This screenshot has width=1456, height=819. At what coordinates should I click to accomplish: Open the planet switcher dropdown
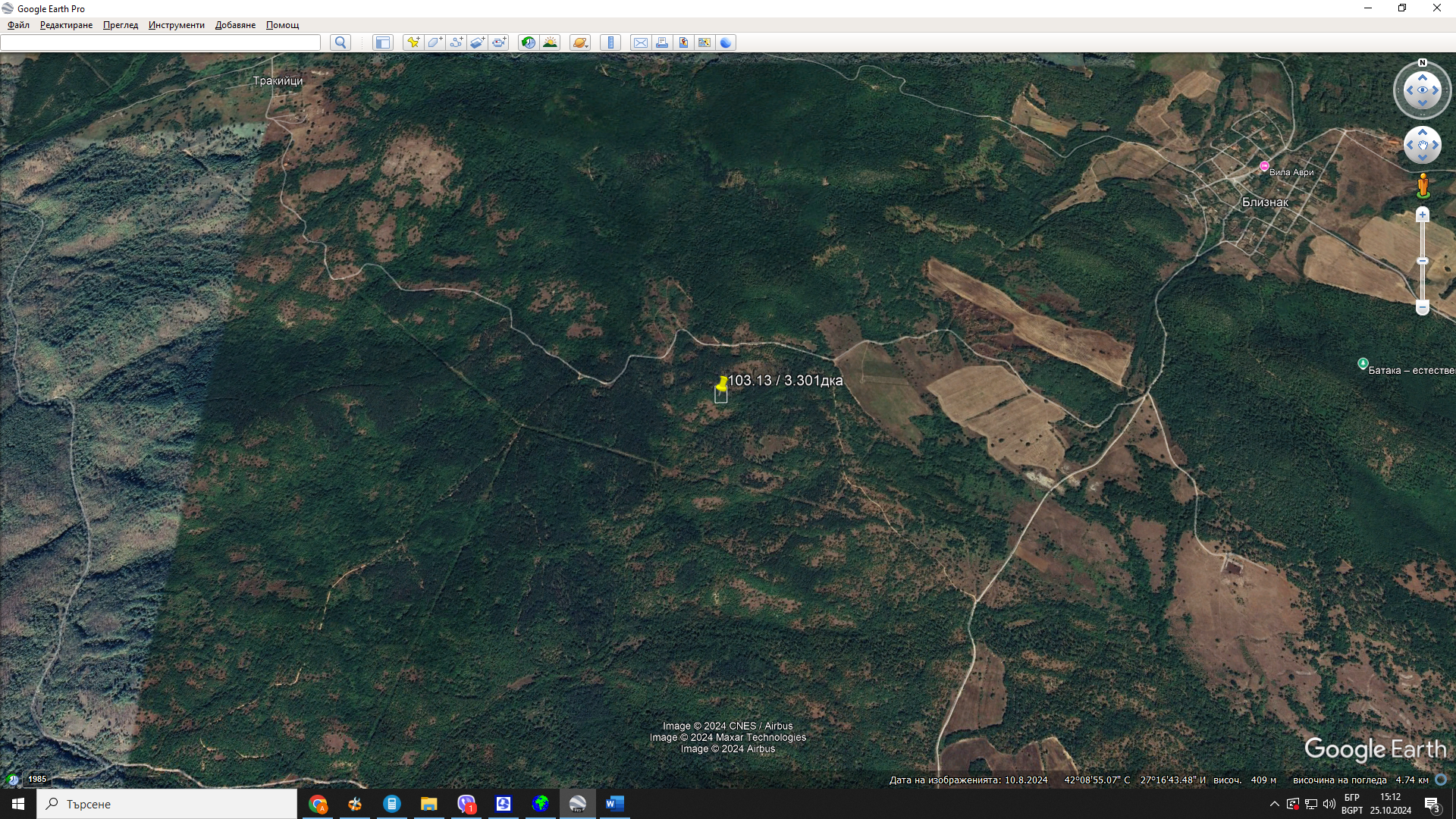click(580, 42)
